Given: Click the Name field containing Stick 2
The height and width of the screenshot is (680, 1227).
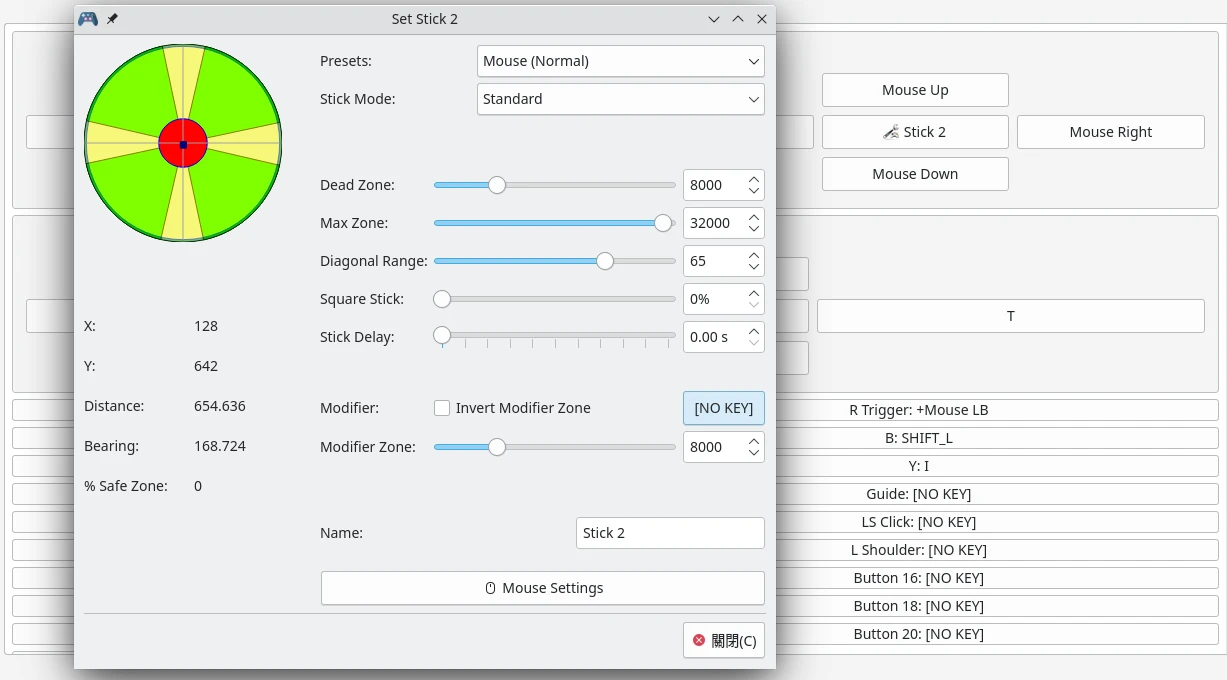Looking at the screenshot, I should 670,533.
